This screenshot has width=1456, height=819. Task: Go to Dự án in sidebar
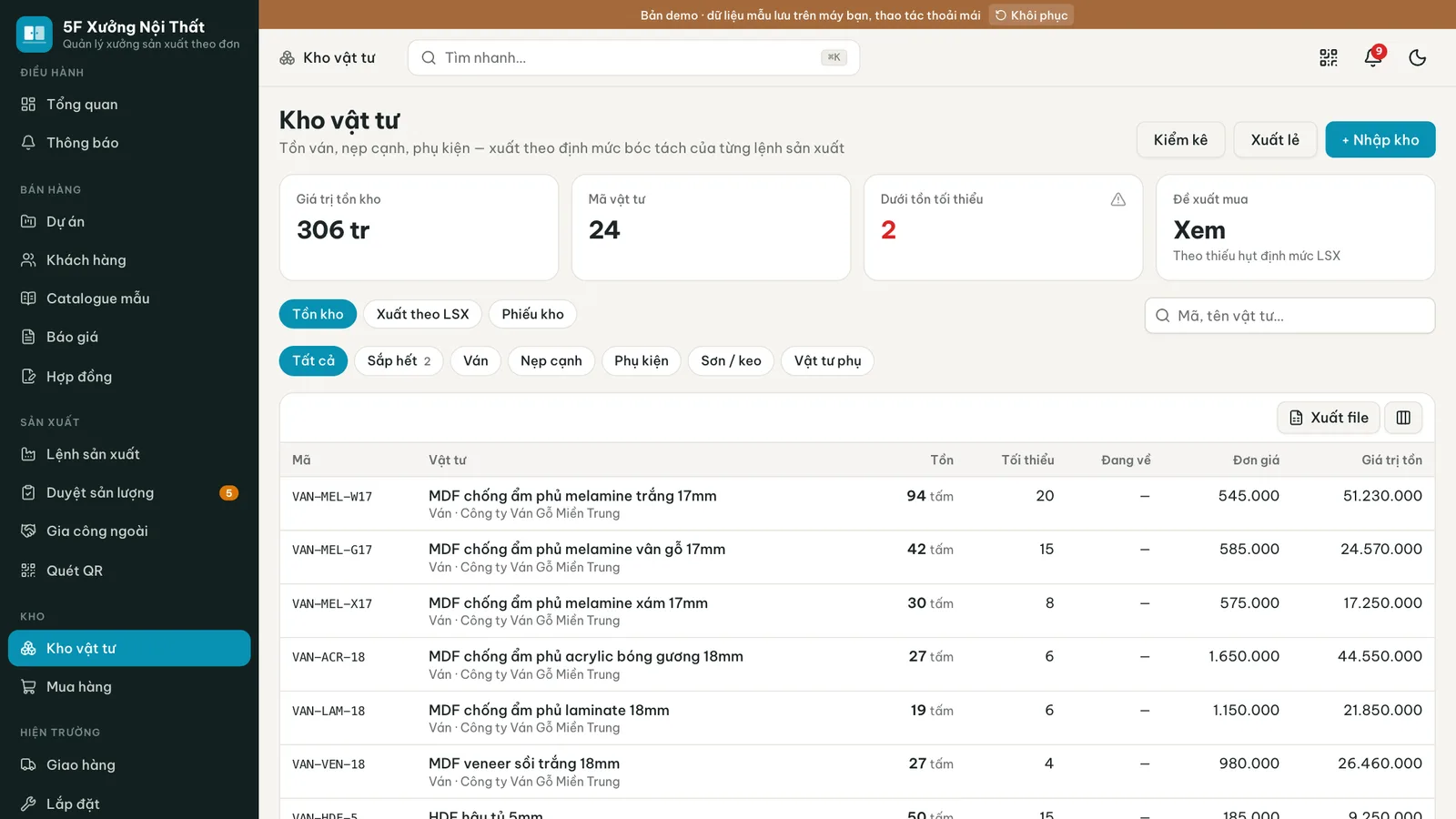pyautogui.click(x=129, y=222)
